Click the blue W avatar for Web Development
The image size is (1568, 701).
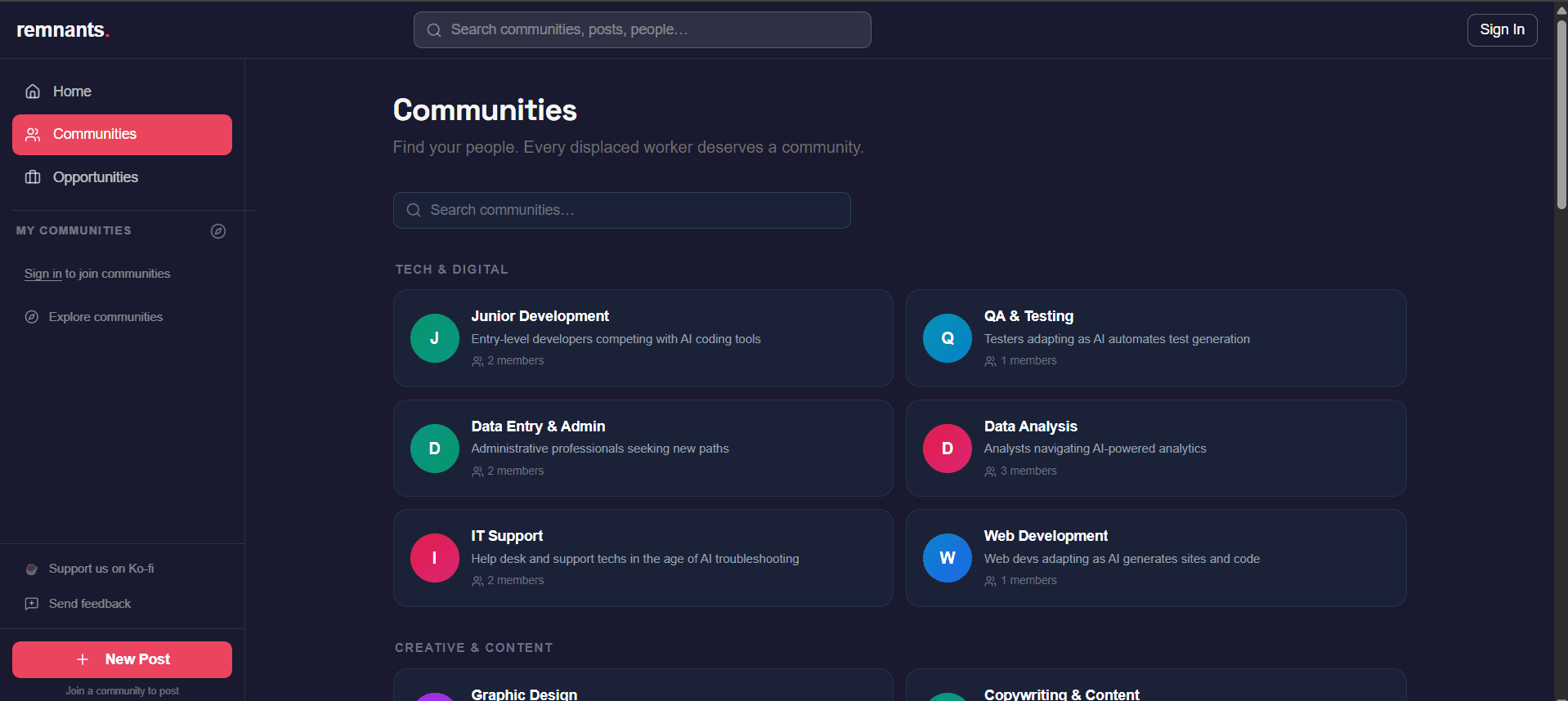click(x=948, y=558)
